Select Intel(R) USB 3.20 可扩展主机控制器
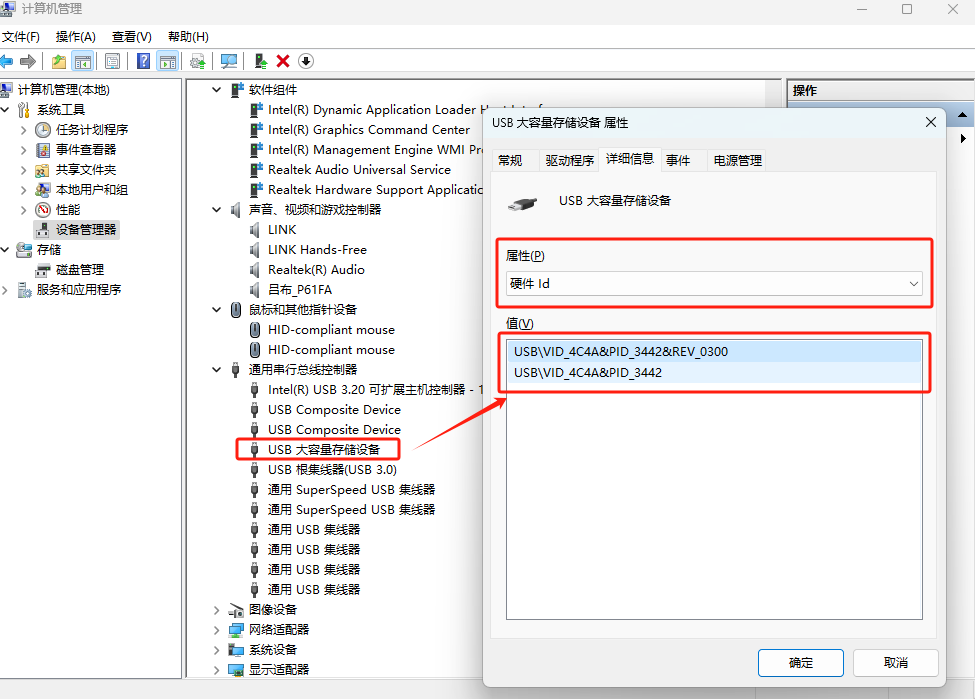Screen dimensions: 975x699 point(375,389)
